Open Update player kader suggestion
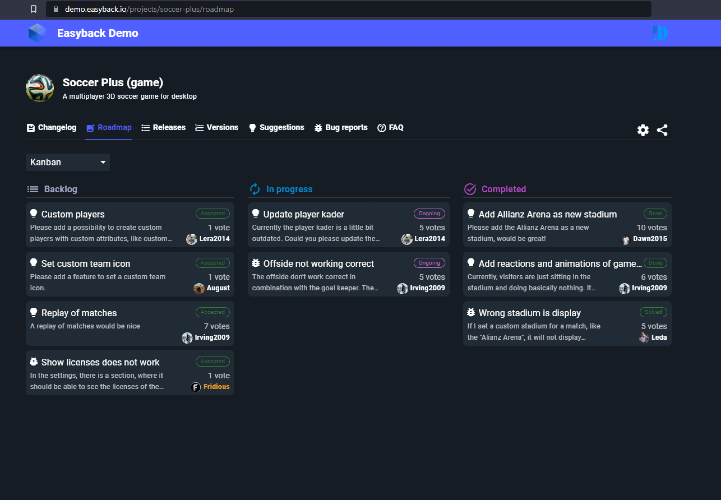Screen dimensions: 721x500 [303, 214]
